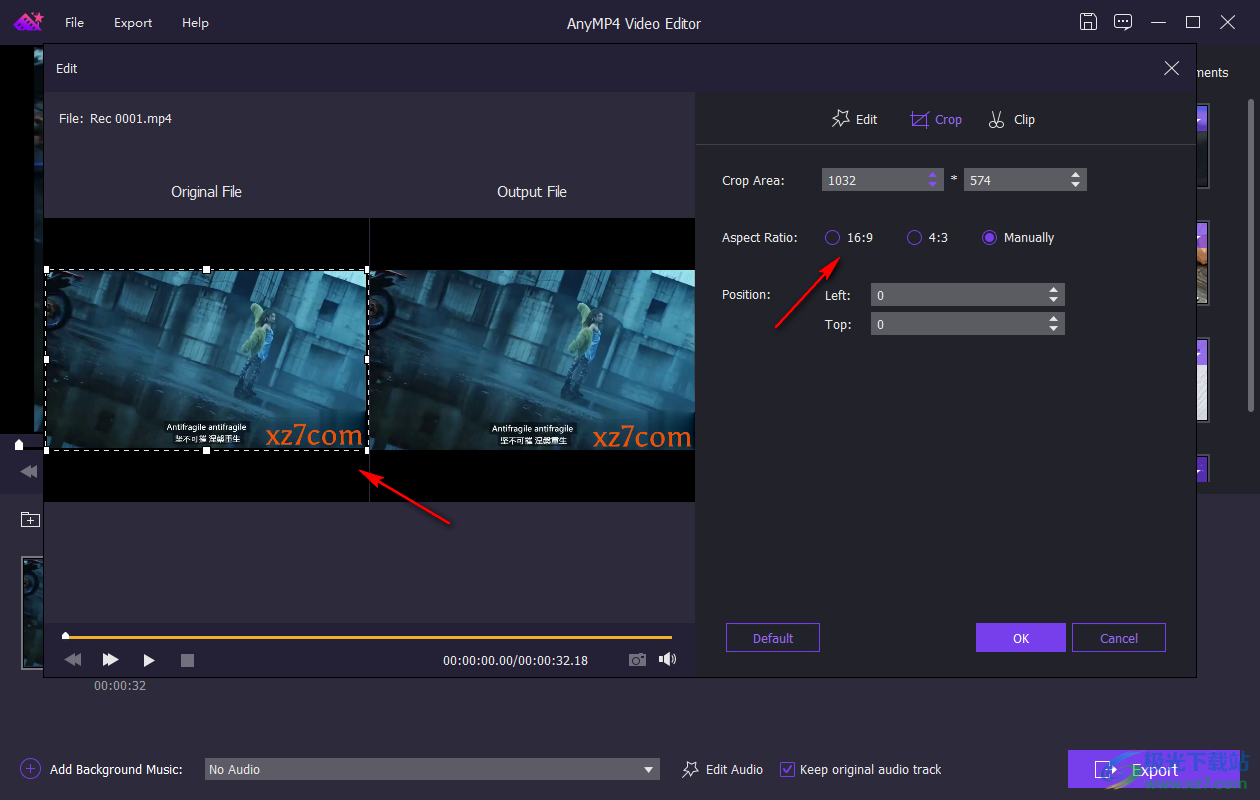1260x800 pixels.
Task: Click the top-left crop handle
Action: click(x=47, y=269)
